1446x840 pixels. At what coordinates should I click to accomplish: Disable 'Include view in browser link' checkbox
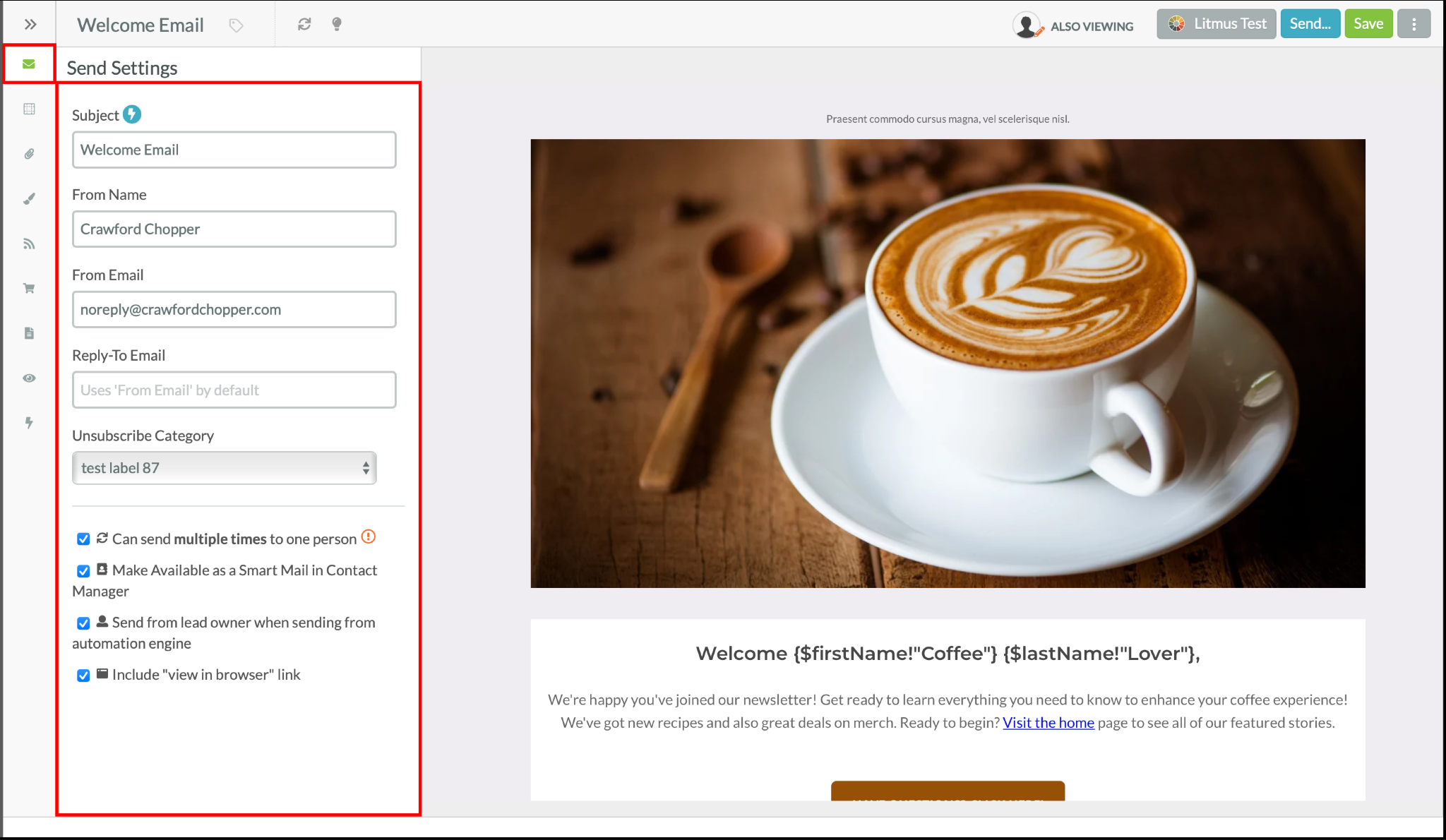click(83, 675)
